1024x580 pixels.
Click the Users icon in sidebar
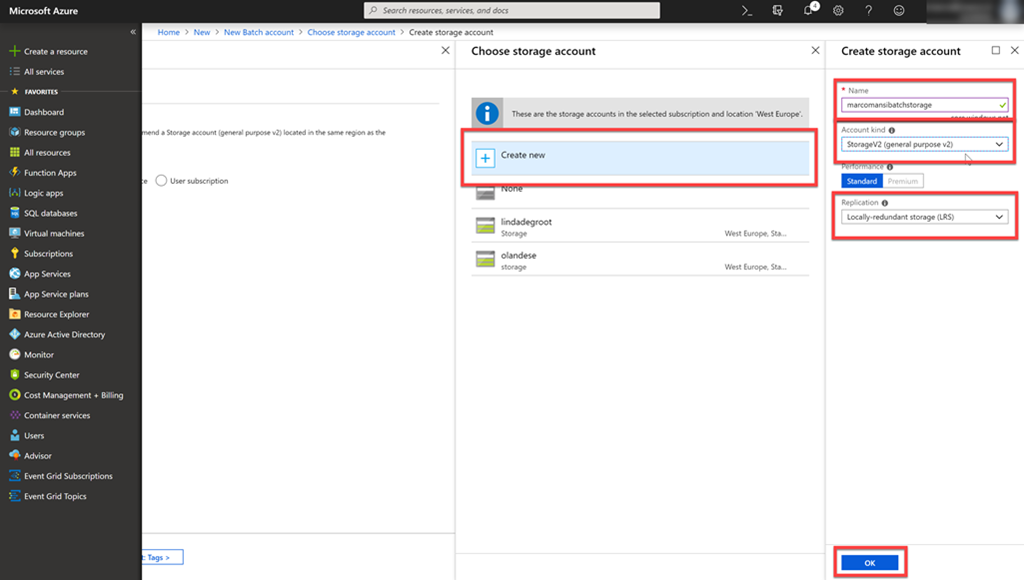(x=14, y=436)
